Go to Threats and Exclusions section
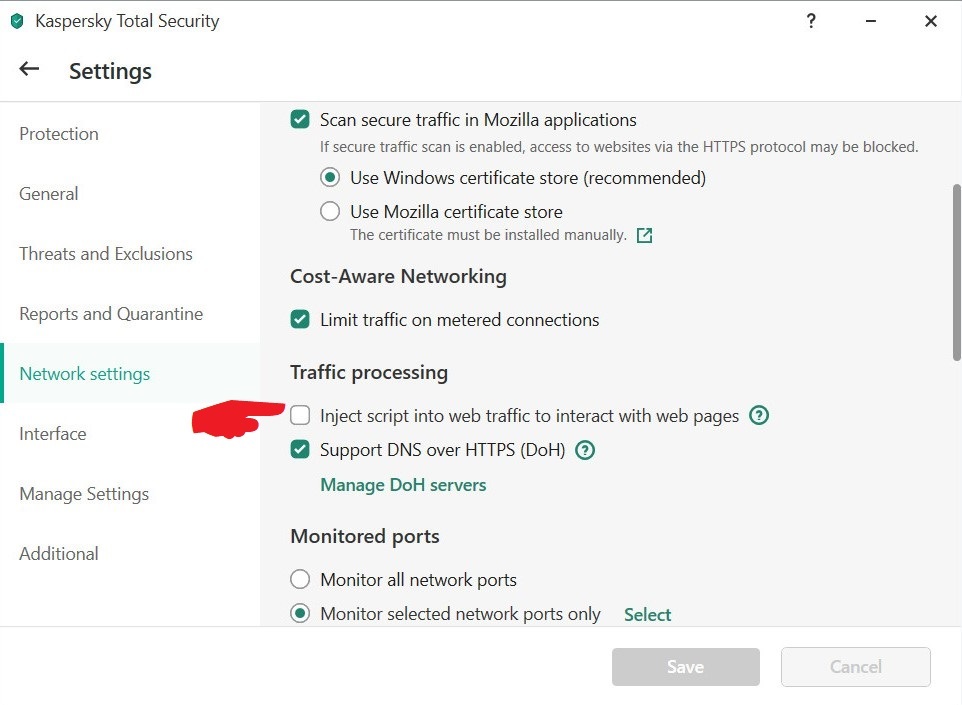 pos(106,254)
